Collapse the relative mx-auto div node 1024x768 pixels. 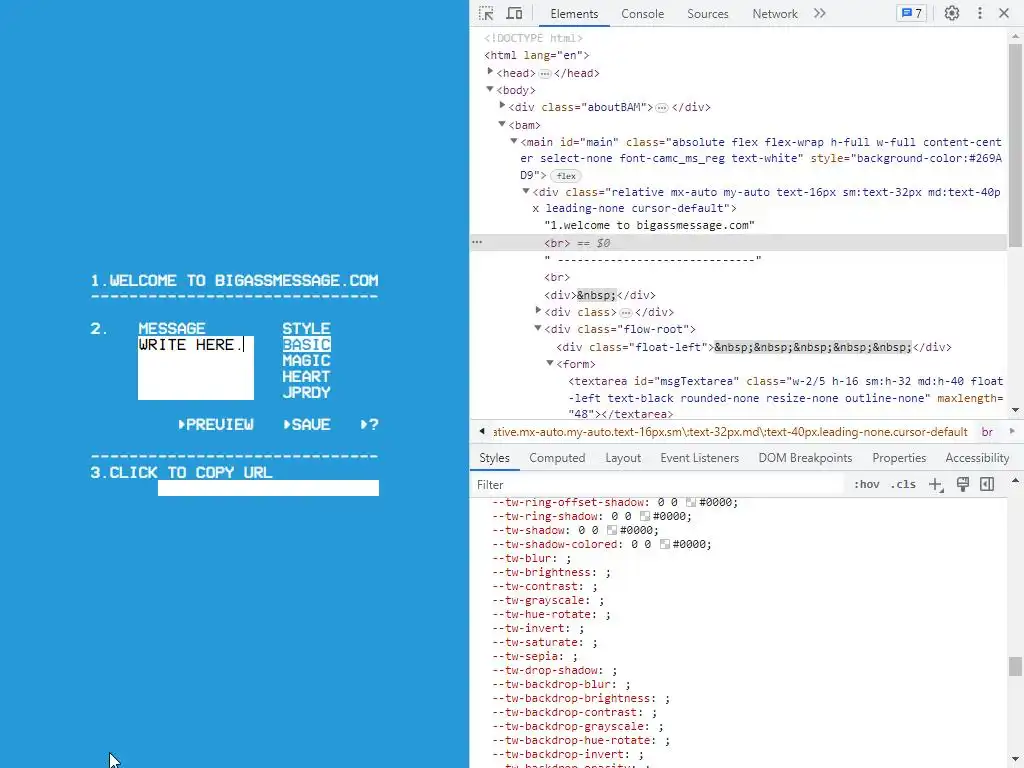[x=526, y=191]
